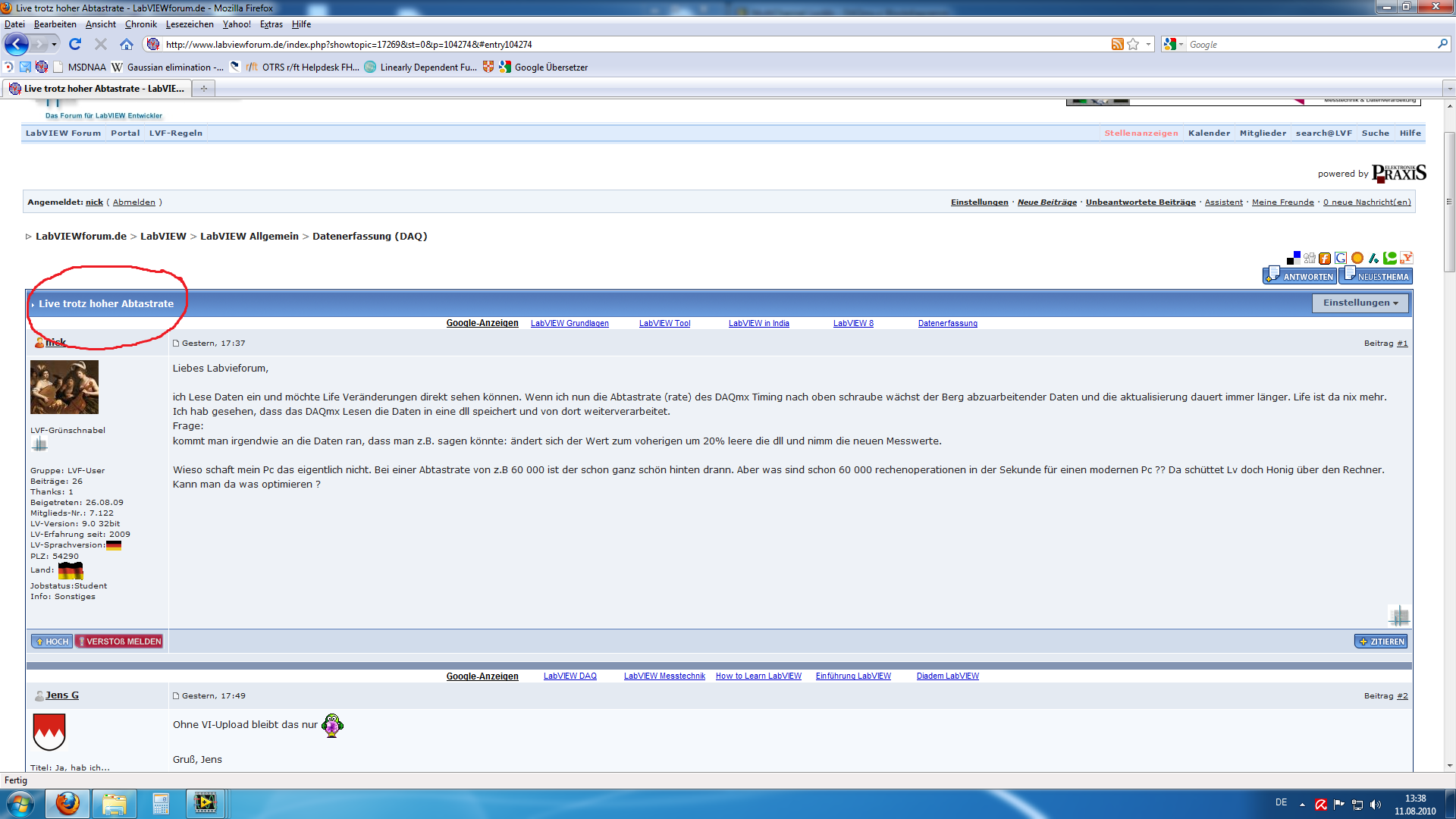Expand the search engine selector dropdown
Image resolution: width=1456 pixels, height=819 pixels.
tap(1180, 44)
